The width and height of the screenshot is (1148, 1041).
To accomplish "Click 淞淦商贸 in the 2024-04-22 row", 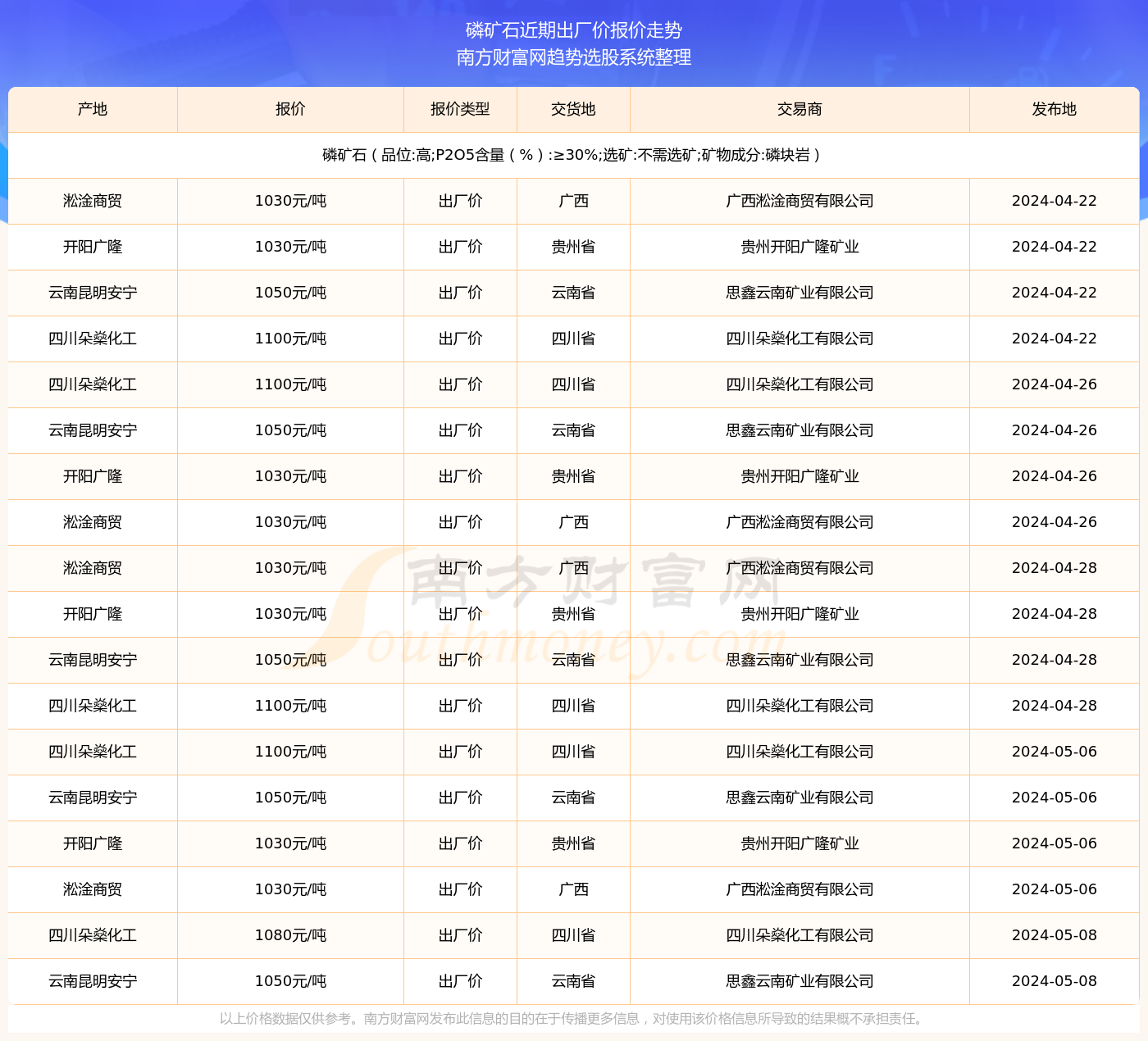I will pyautogui.click(x=93, y=201).
